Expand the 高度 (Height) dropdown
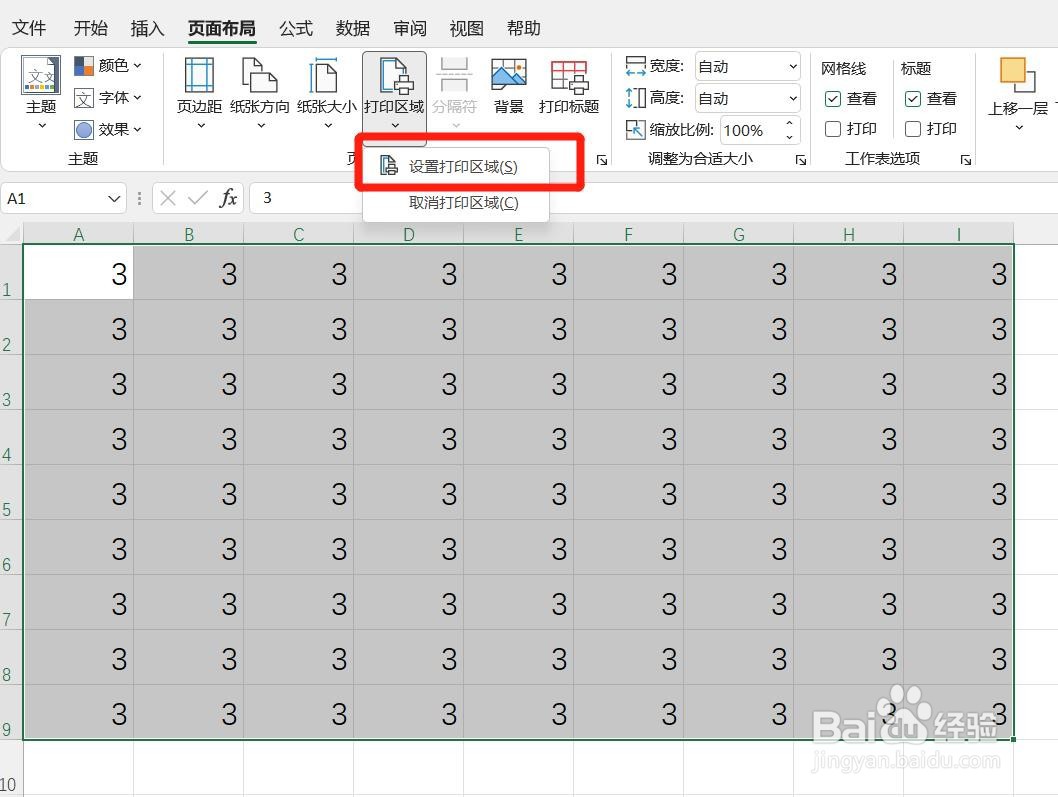Viewport: 1058px width, 797px height. pyautogui.click(x=793, y=98)
